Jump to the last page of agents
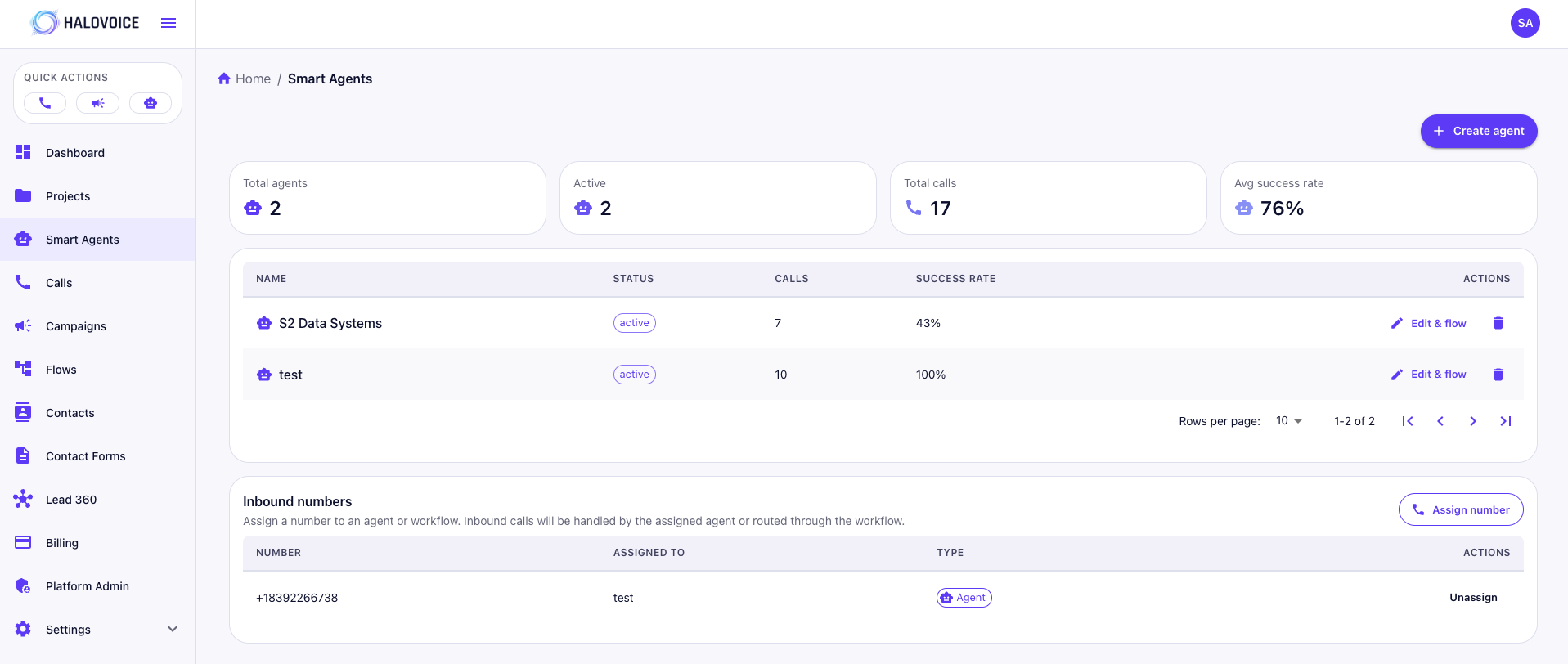 [1505, 421]
